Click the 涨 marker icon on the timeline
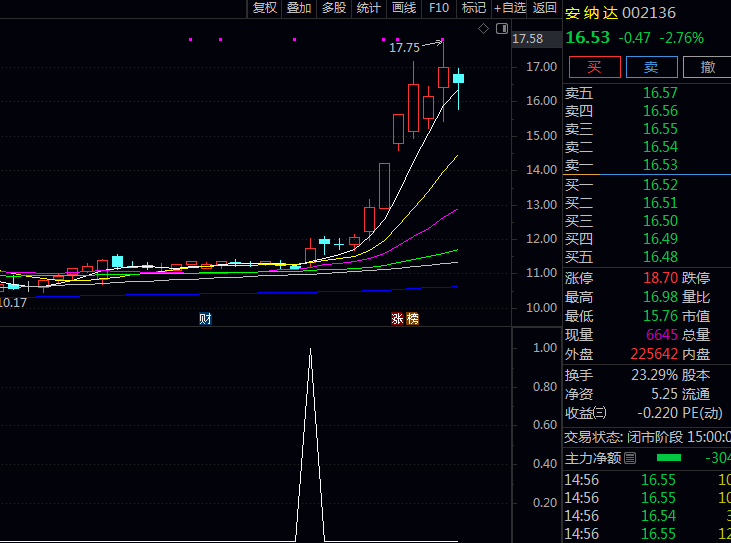 [x=397, y=319]
